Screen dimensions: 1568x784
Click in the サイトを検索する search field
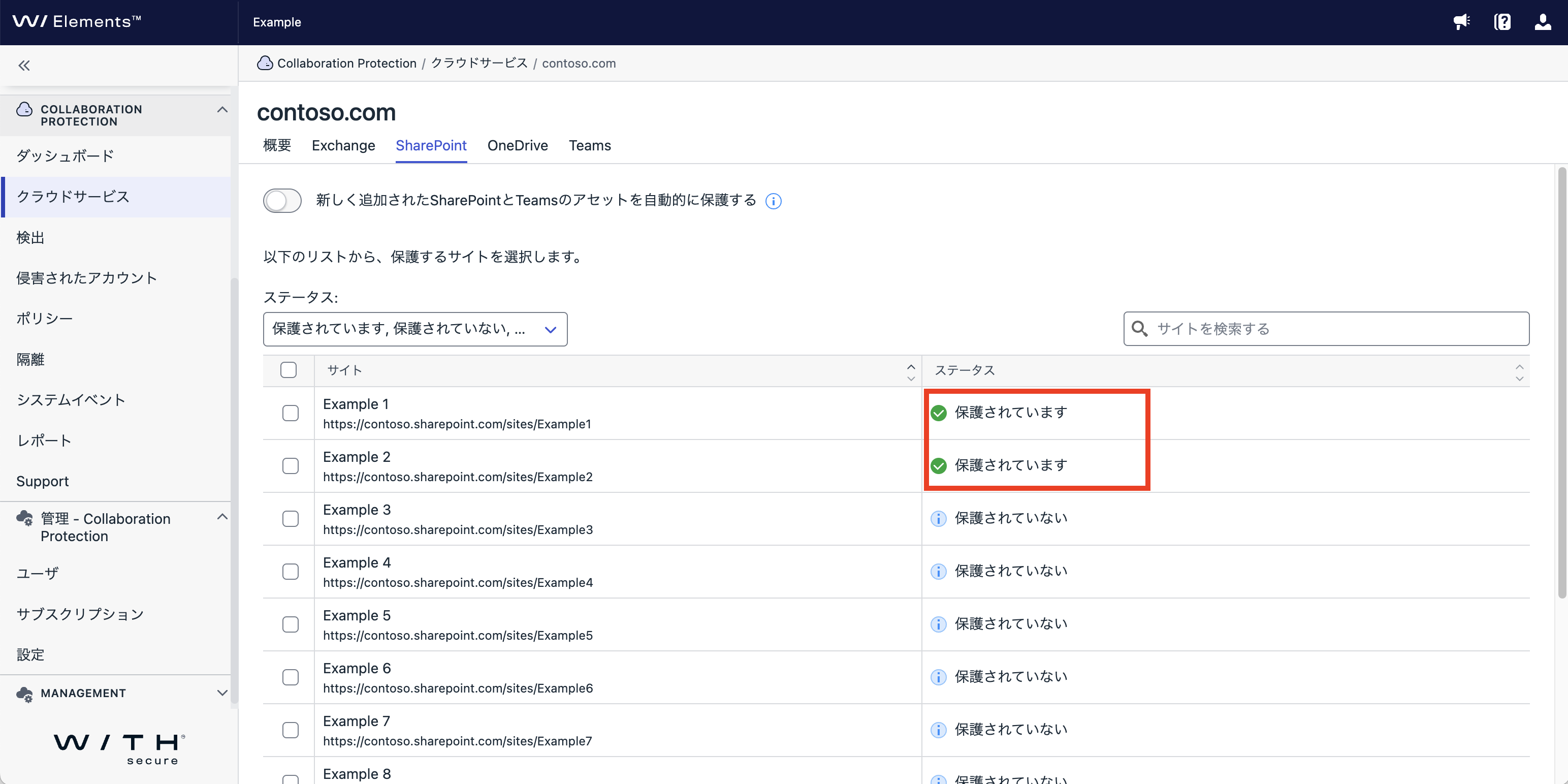click(1326, 329)
